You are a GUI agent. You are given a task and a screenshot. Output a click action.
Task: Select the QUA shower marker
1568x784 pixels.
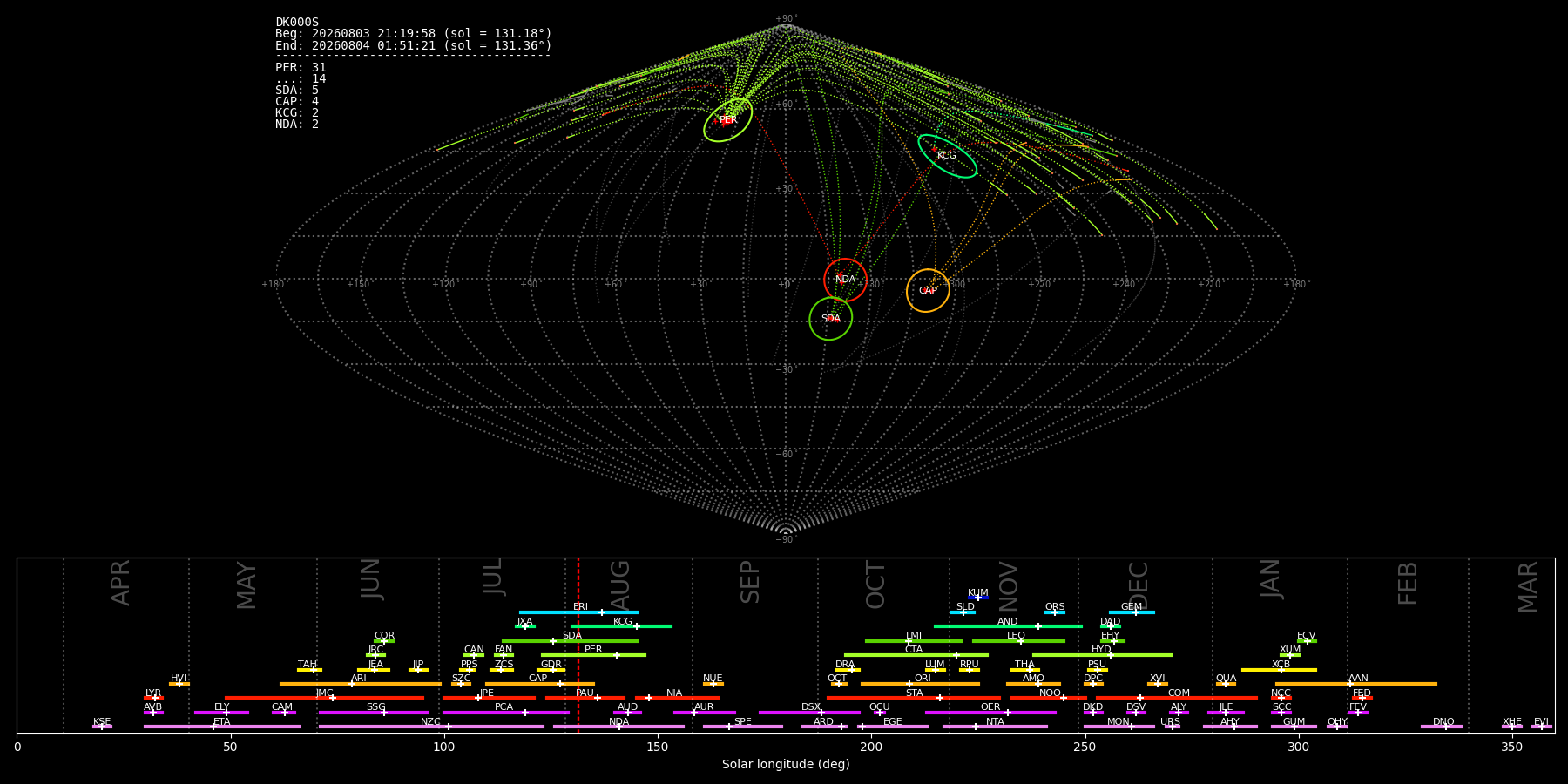coord(1226,684)
